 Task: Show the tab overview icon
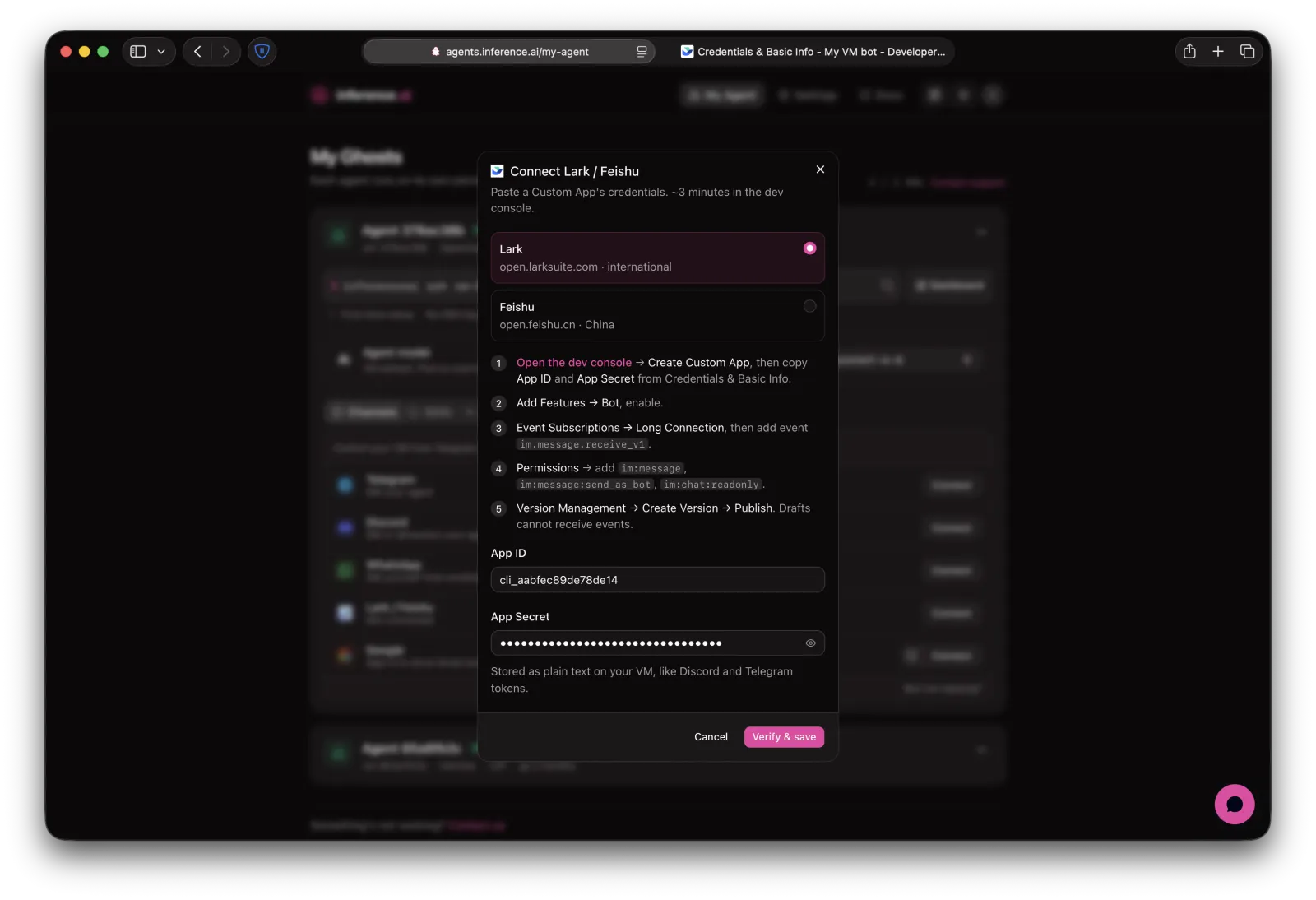pos(1247,52)
